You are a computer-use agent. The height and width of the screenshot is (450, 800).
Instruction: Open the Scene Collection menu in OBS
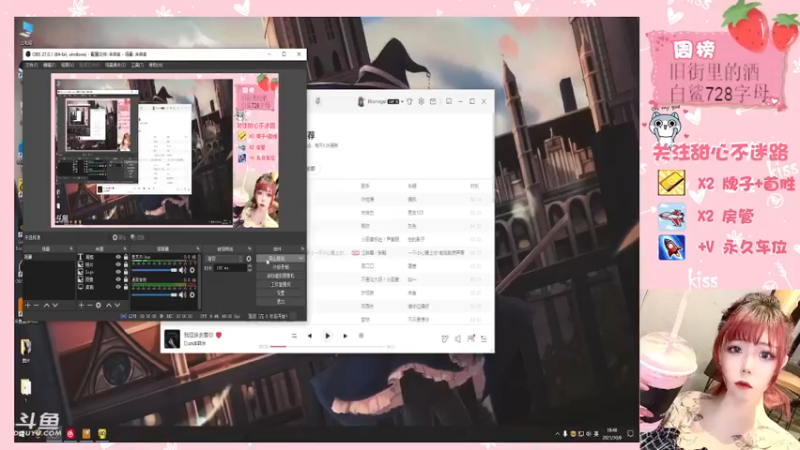[115, 65]
